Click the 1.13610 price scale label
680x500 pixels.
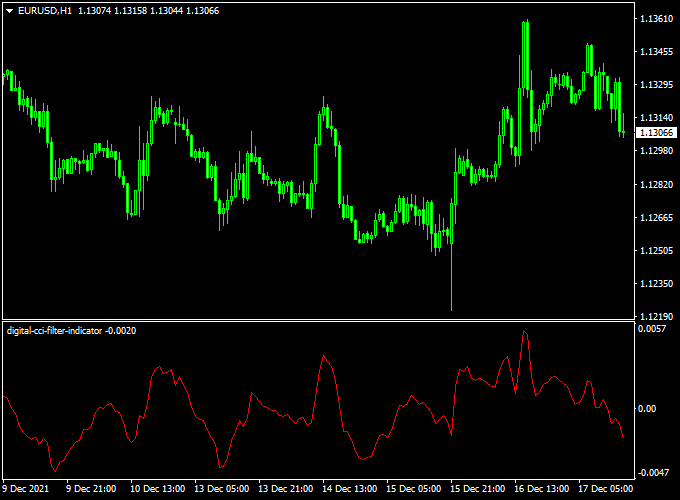tap(657, 19)
